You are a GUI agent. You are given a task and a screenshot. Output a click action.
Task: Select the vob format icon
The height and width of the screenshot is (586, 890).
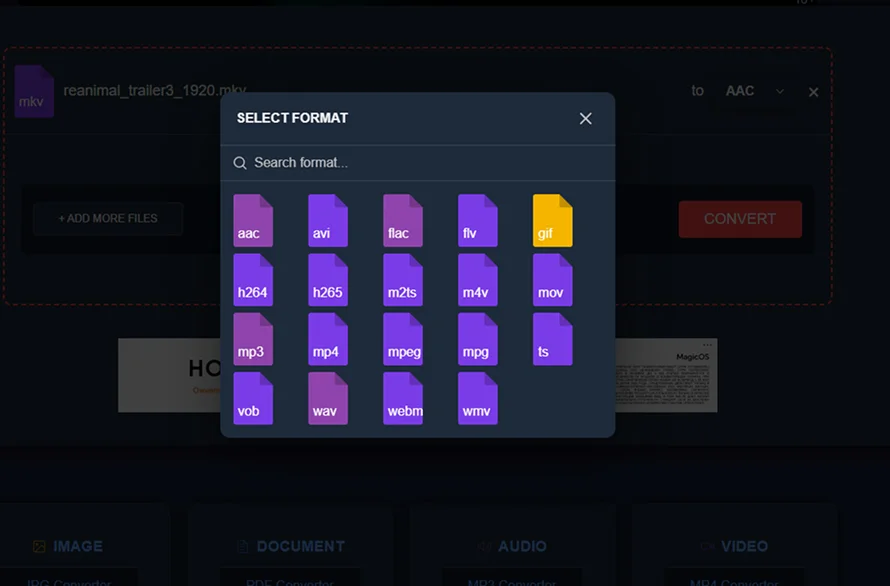click(x=253, y=398)
